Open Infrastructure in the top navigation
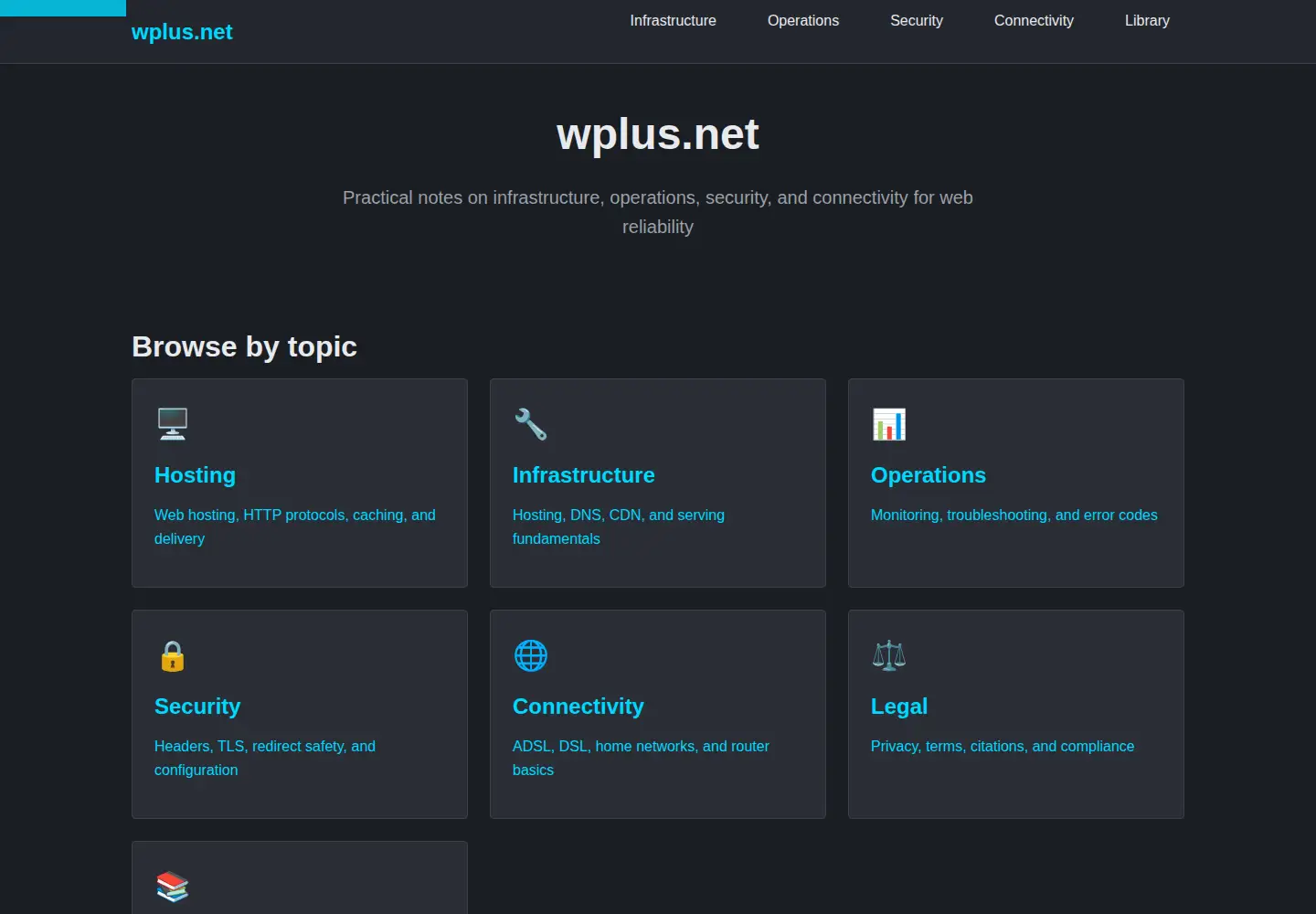This screenshot has width=1316, height=914. [x=674, y=20]
